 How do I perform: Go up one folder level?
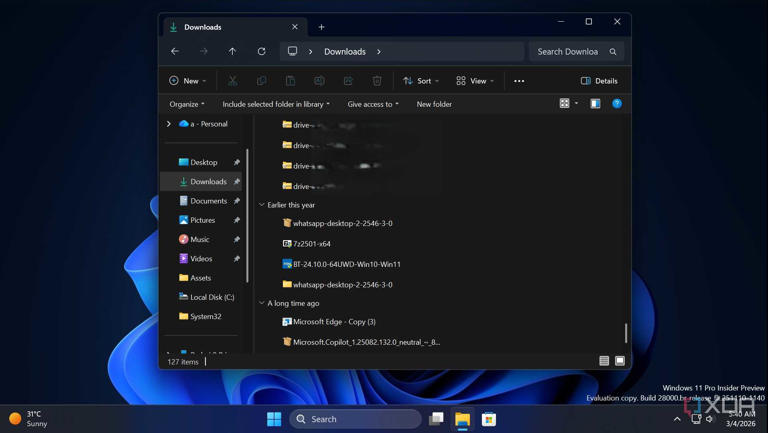(232, 51)
